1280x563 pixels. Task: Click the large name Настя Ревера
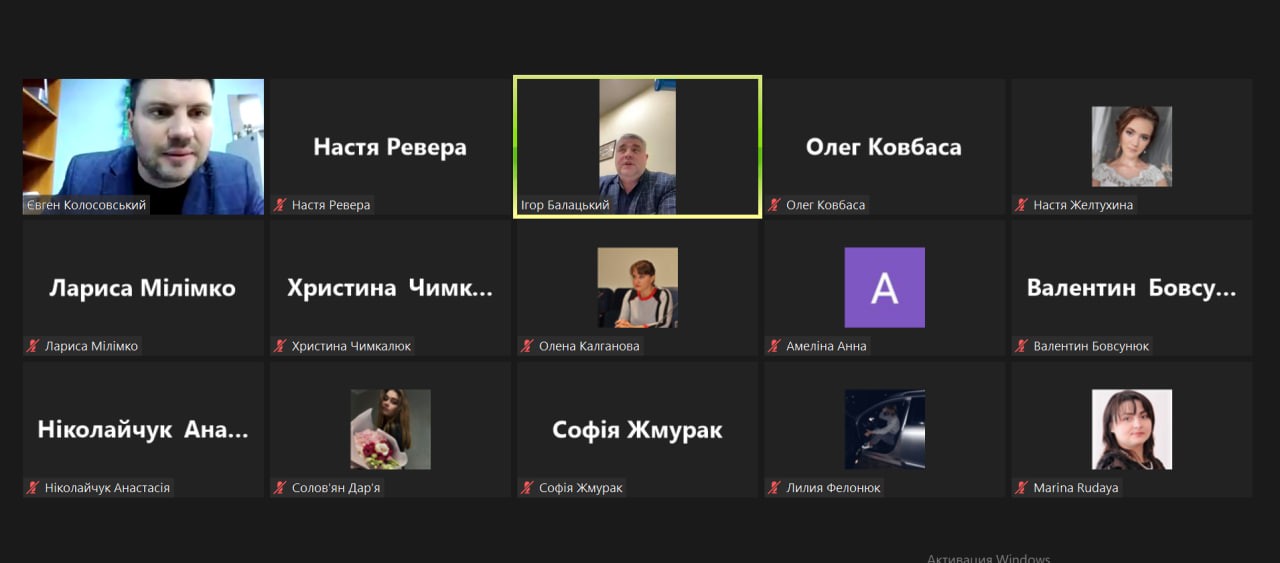click(x=390, y=147)
